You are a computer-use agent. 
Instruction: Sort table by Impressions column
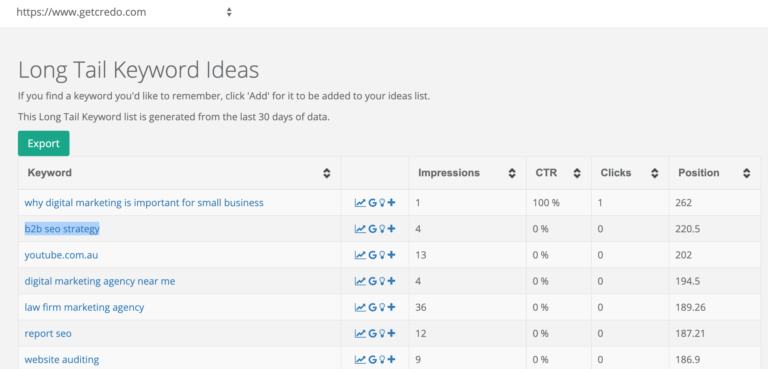pos(512,173)
